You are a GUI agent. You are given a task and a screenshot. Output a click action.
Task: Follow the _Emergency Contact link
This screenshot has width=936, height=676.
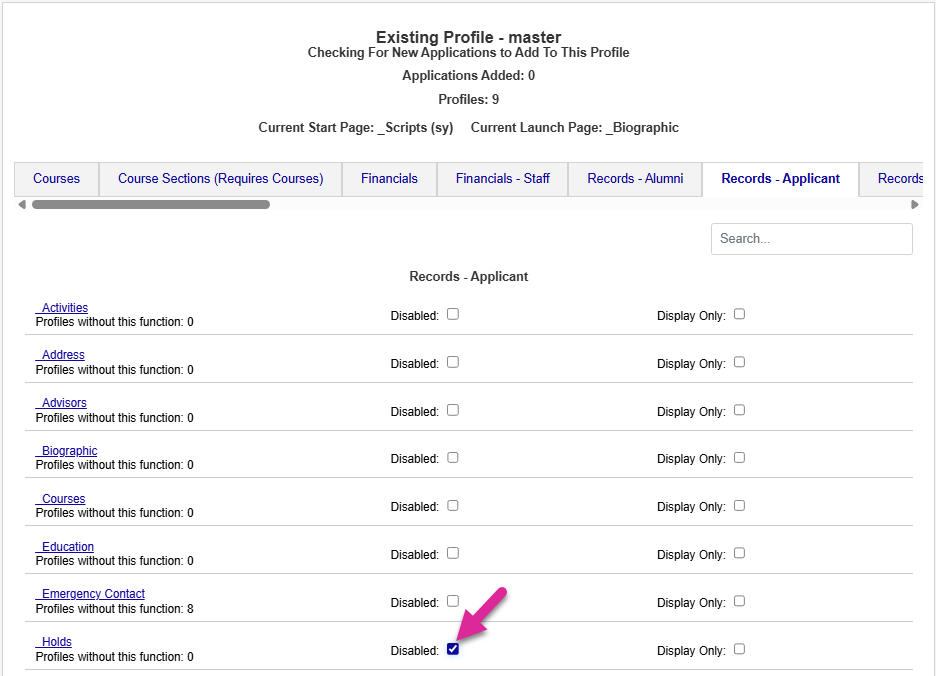pyautogui.click(x=90, y=594)
